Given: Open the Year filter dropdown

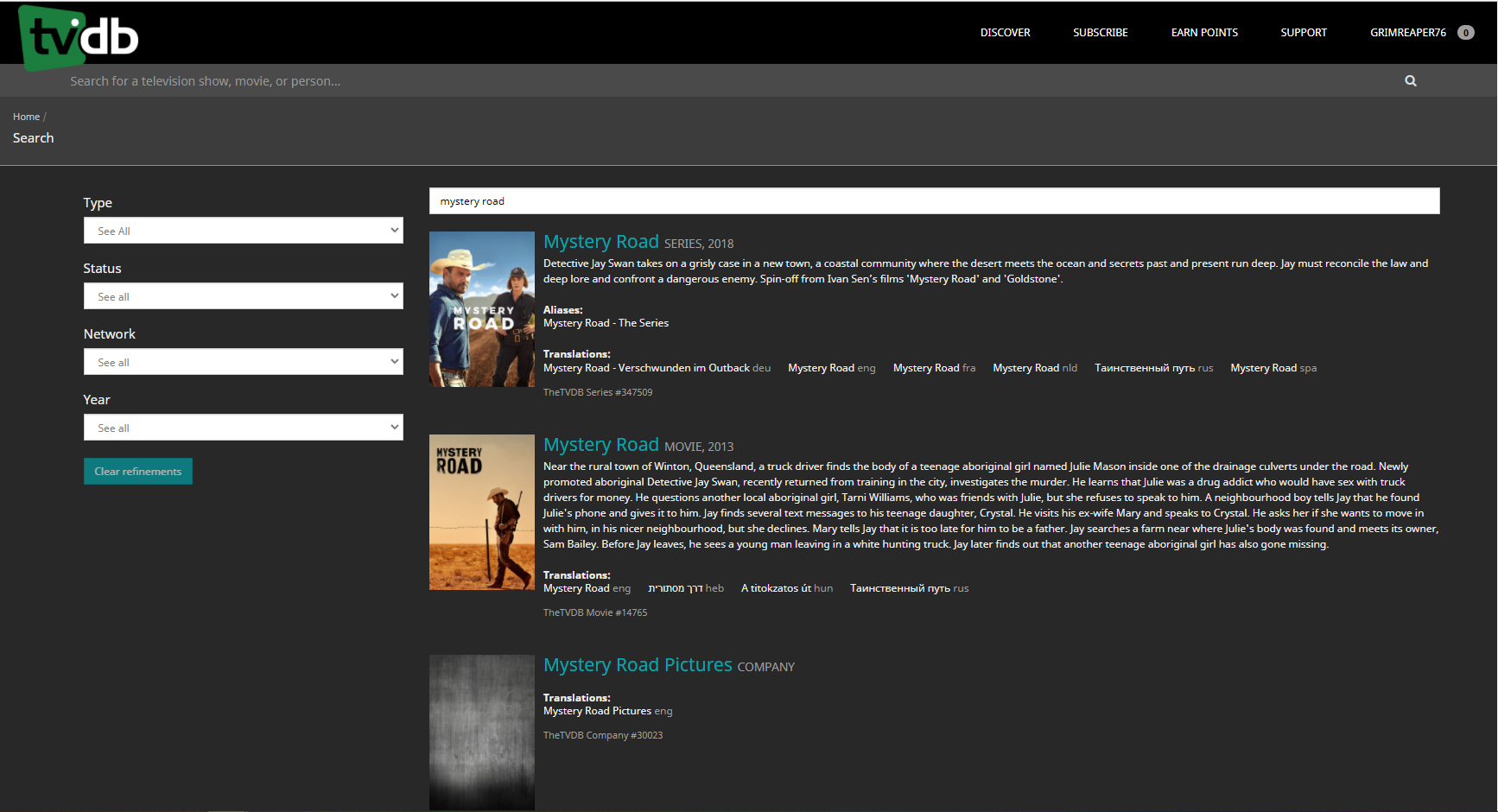Looking at the screenshot, I should coord(243,428).
